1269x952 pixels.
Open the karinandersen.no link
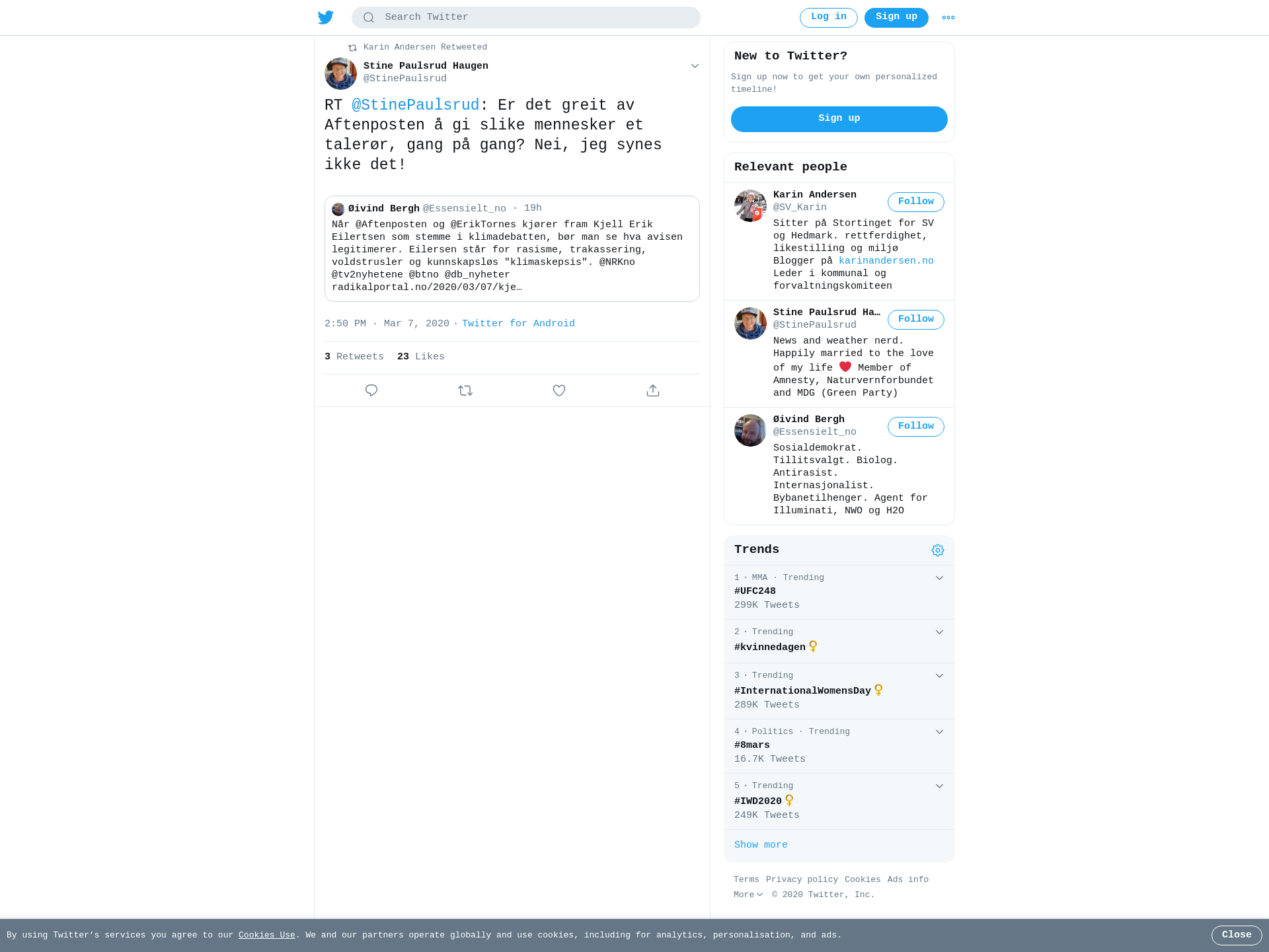coord(886,261)
